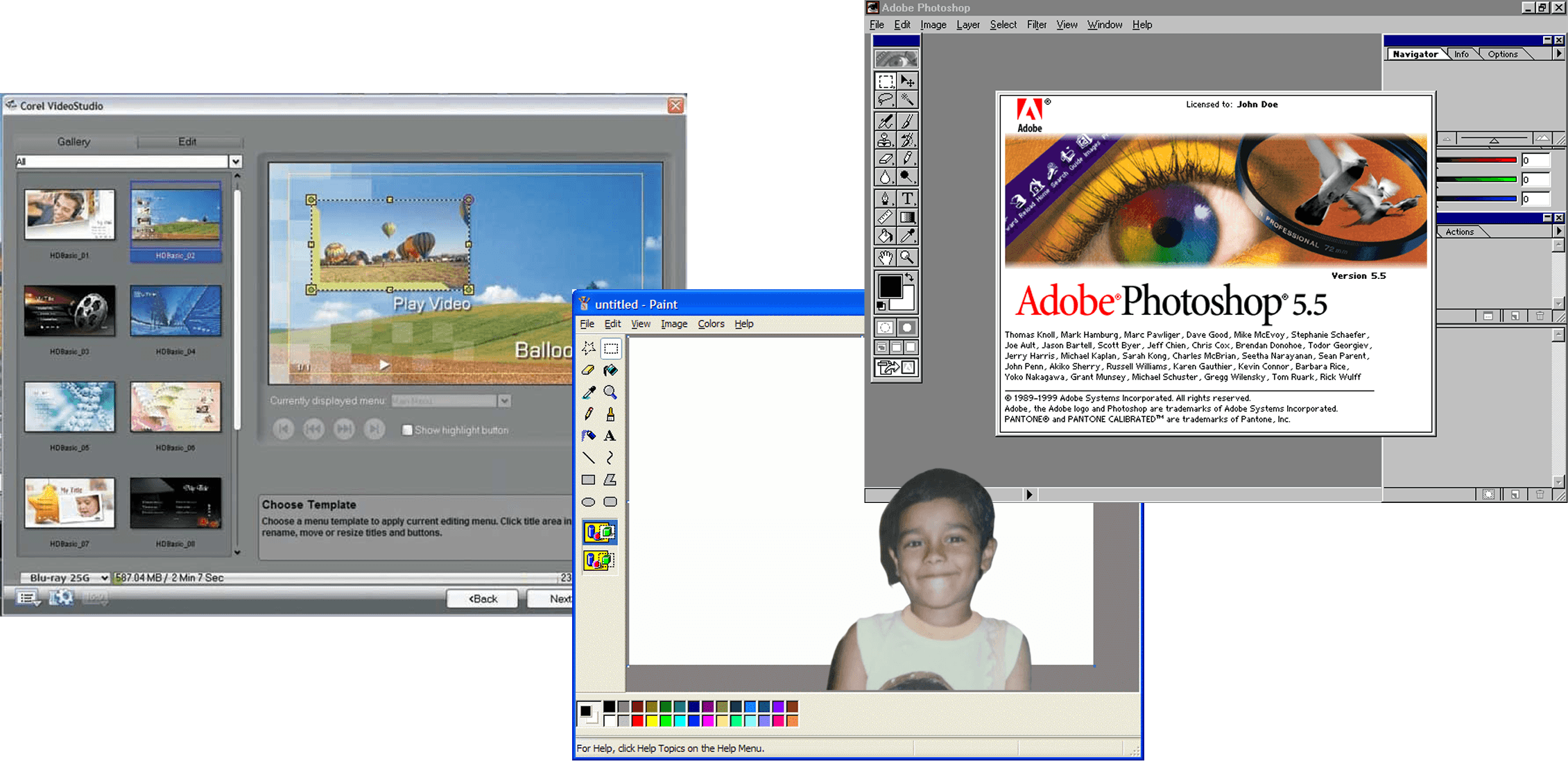
Task: Pick the Rubber Stamp tool in Photoshop
Action: click(886, 140)
